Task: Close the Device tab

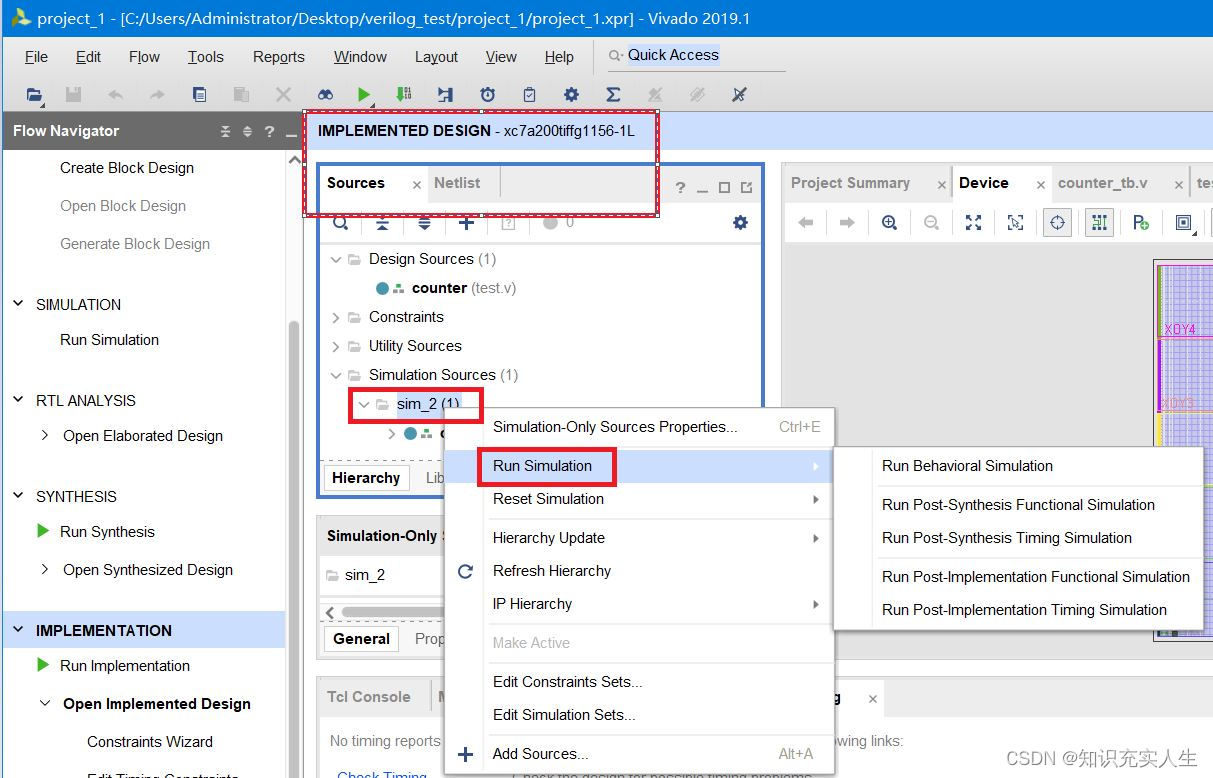Action: (x=1041, y=185)
